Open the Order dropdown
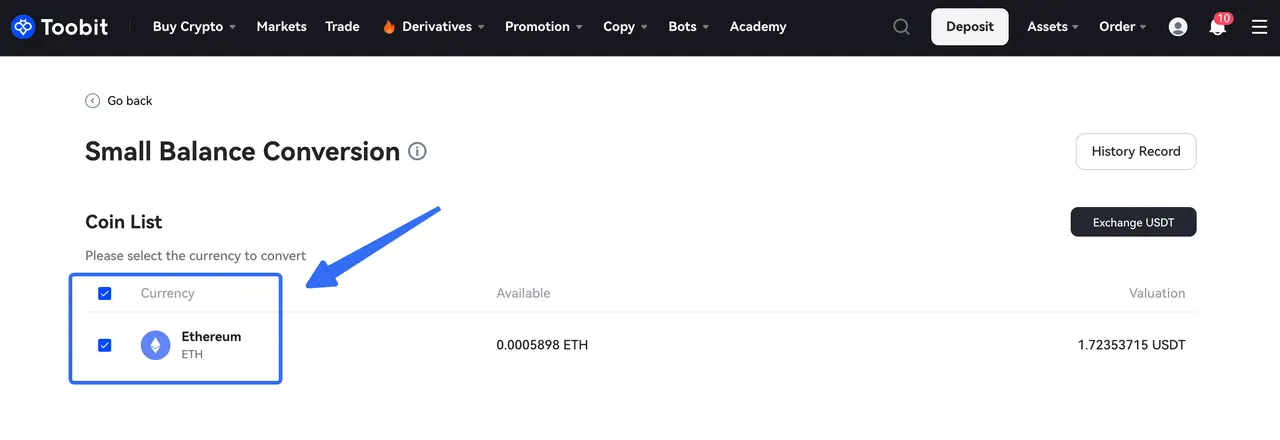The width and height of the screenshot is (1280, 440). (1122, 27)
